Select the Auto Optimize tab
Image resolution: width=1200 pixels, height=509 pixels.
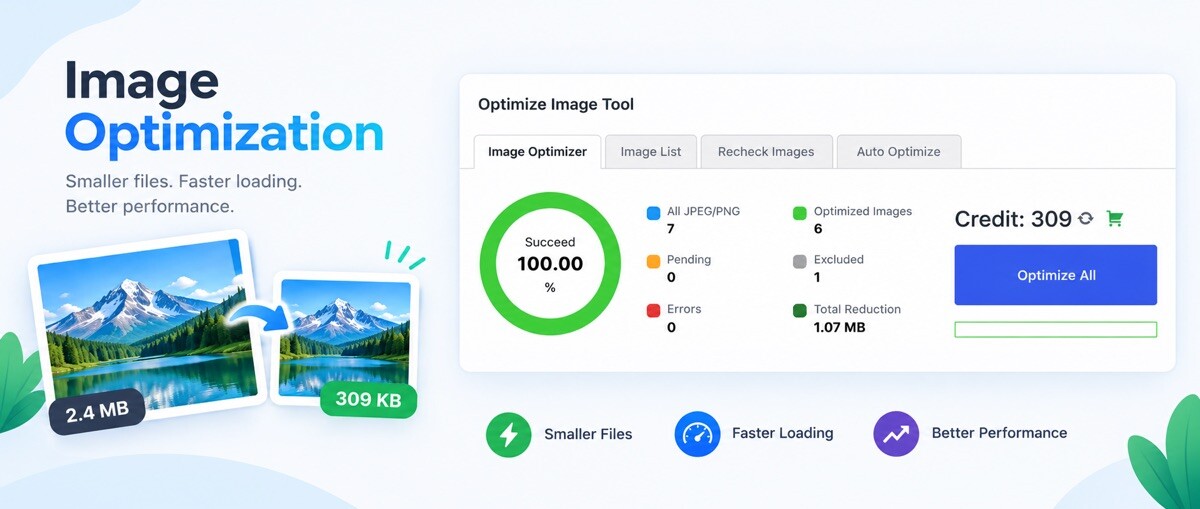(898, 151)
